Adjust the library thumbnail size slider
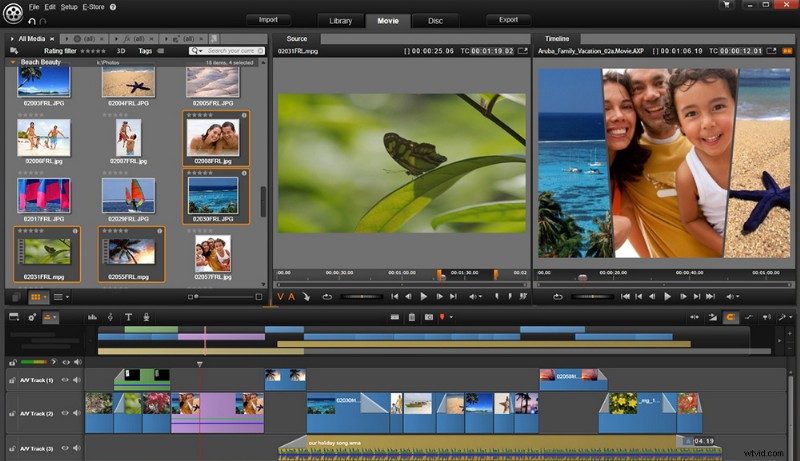800x461 pixels. (x=224, y=297)
